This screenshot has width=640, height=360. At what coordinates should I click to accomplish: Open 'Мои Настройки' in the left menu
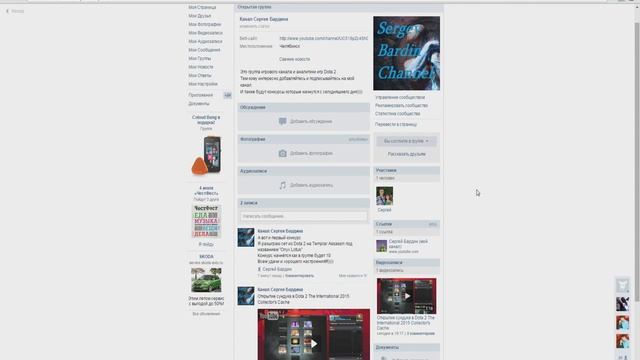(203, 84)
